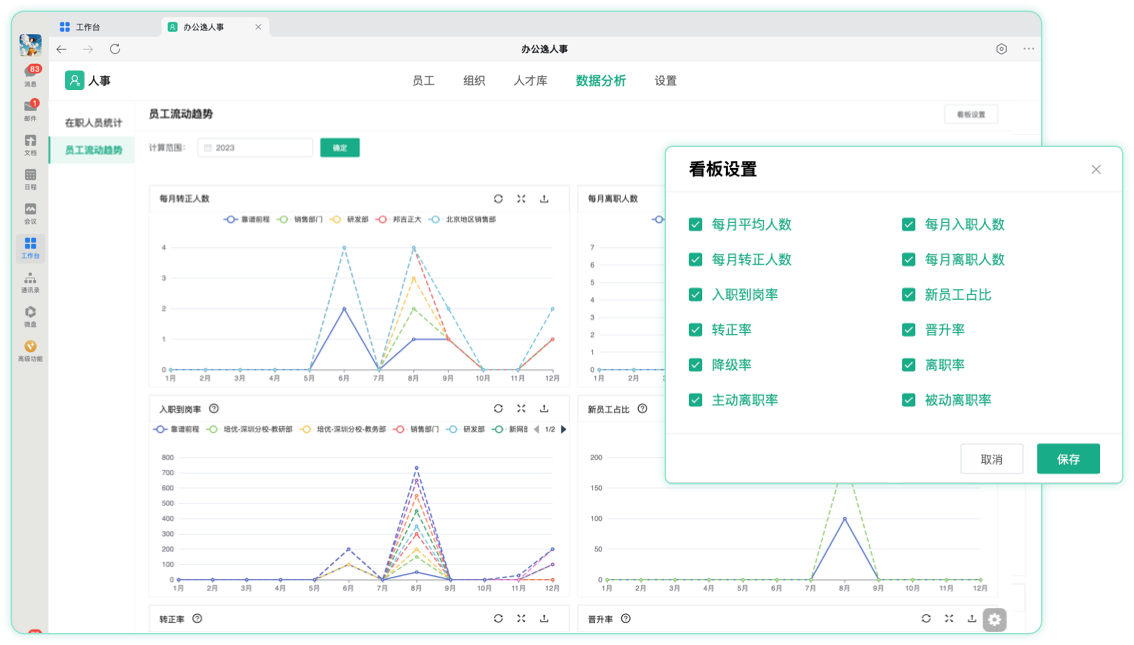Click the 确定 confirm button
Screen dimensions: 1134x645
point(340,148)
